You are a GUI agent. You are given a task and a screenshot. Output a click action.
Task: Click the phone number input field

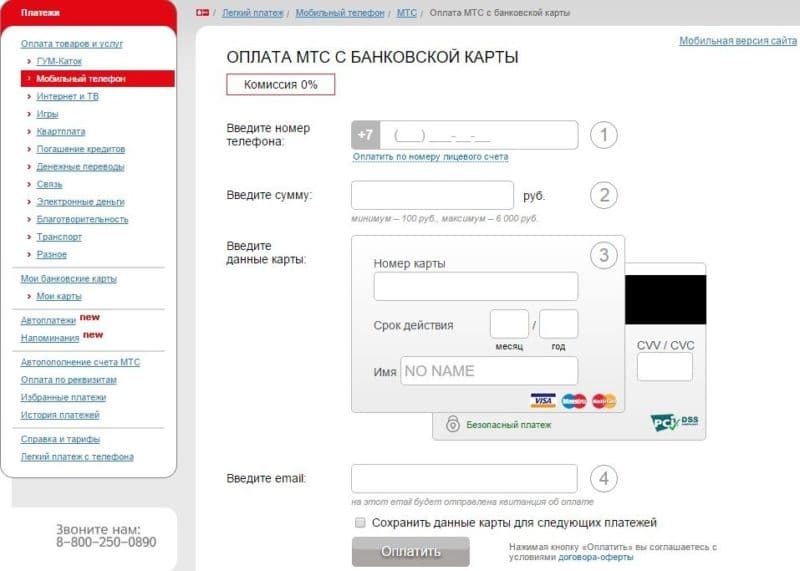coord(479,135)
